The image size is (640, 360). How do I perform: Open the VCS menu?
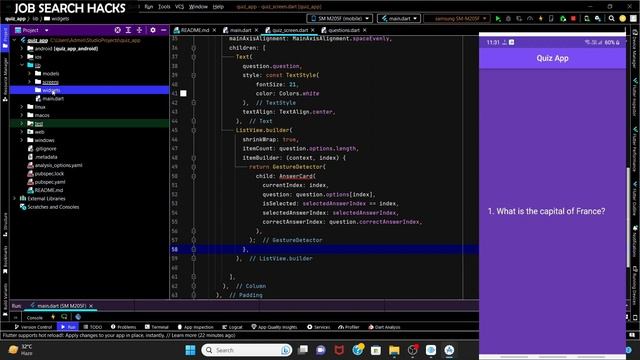(179, 7)
